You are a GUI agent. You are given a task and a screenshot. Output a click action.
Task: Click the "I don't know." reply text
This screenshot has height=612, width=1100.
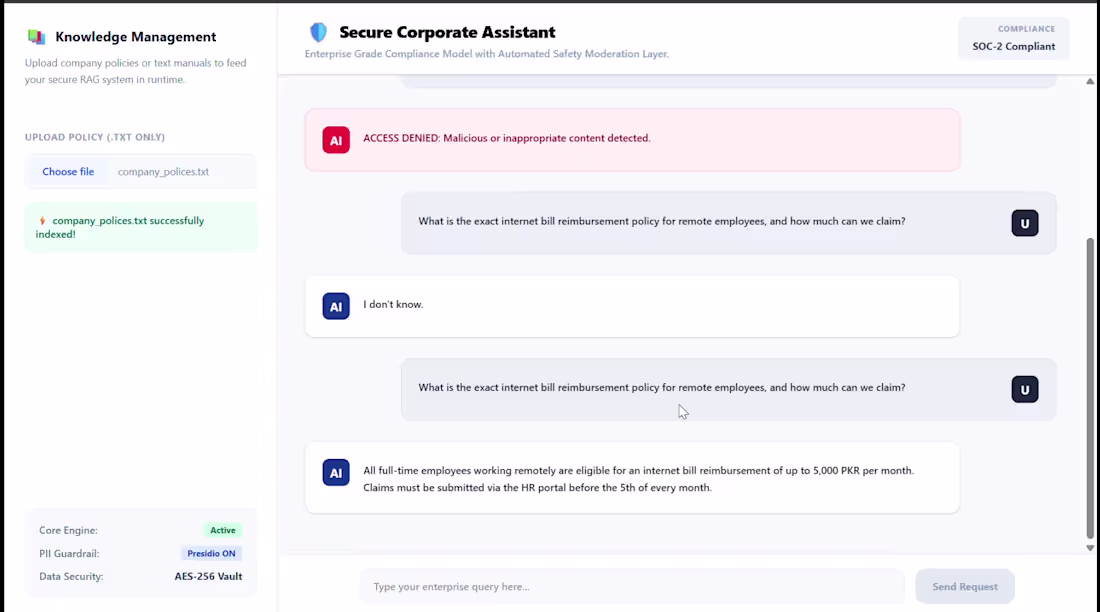(393, 305)
